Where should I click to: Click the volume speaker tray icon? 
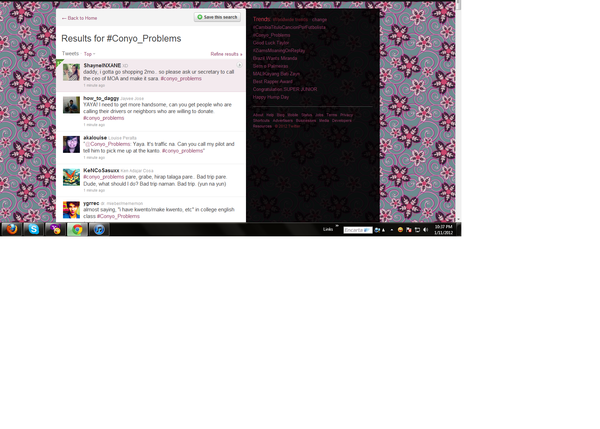coord(426,230)
